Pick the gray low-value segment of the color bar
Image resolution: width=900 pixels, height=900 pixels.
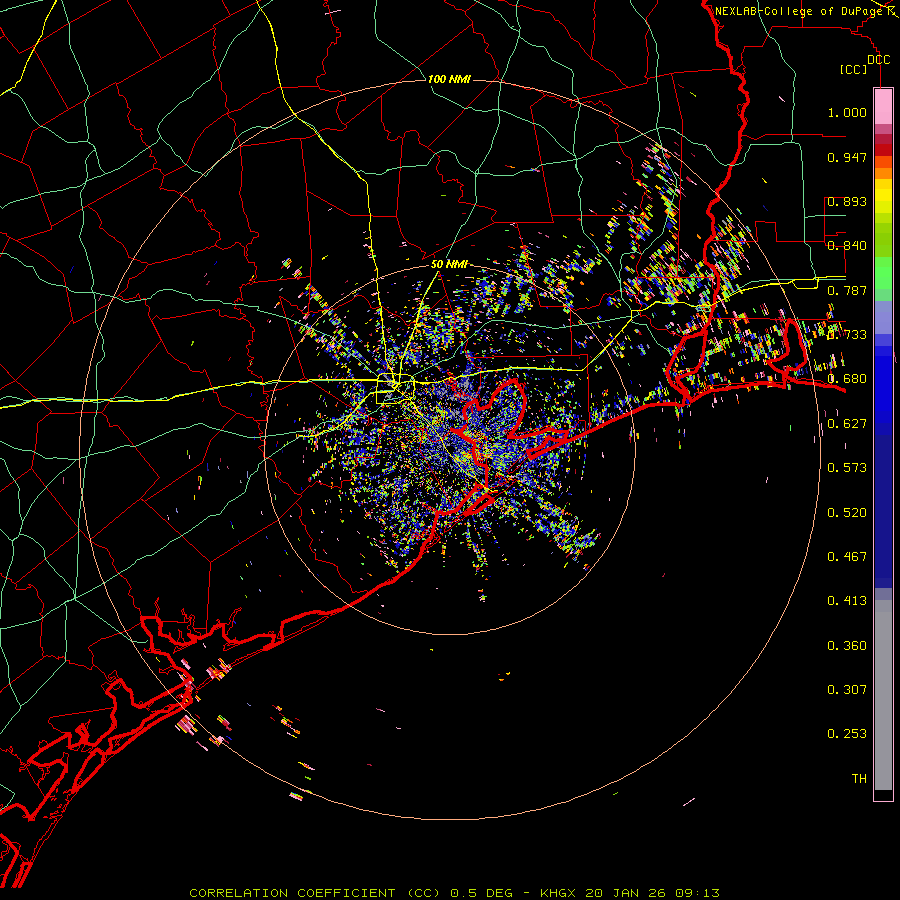[x=883, y=695]
